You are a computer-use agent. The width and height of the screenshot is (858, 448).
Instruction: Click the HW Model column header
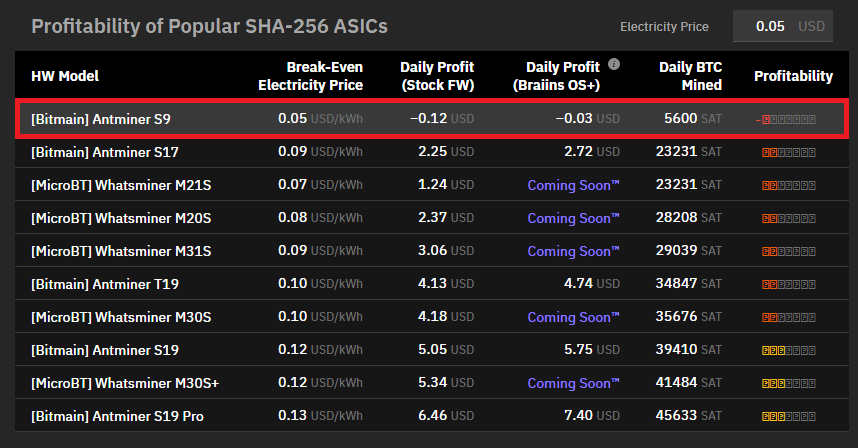[65, 76]
